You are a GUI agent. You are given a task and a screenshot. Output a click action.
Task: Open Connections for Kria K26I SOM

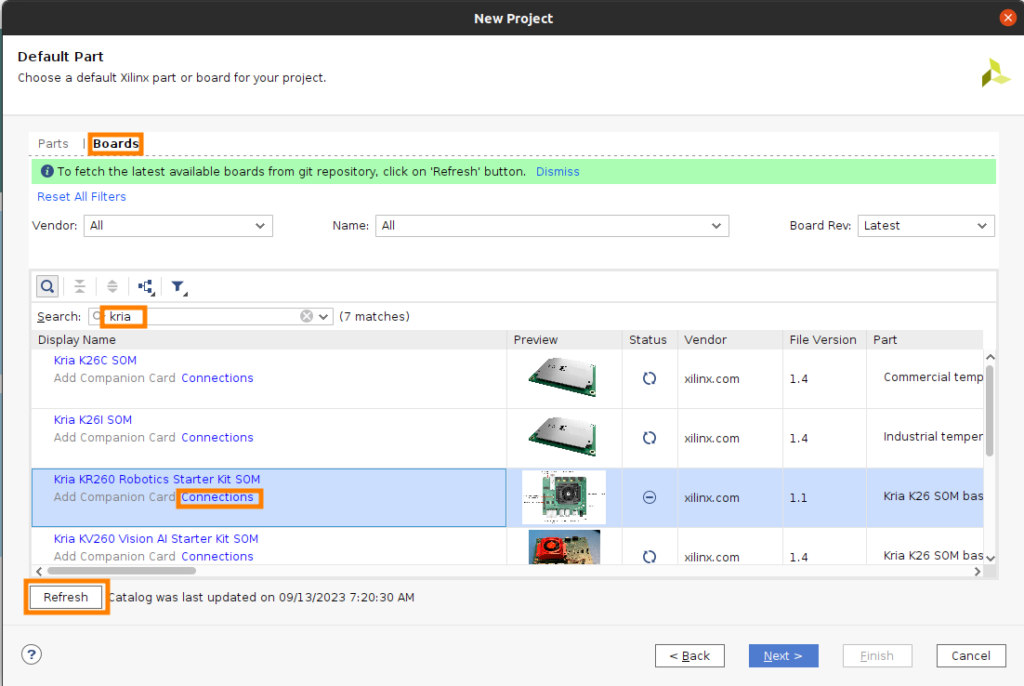(217, 437)
